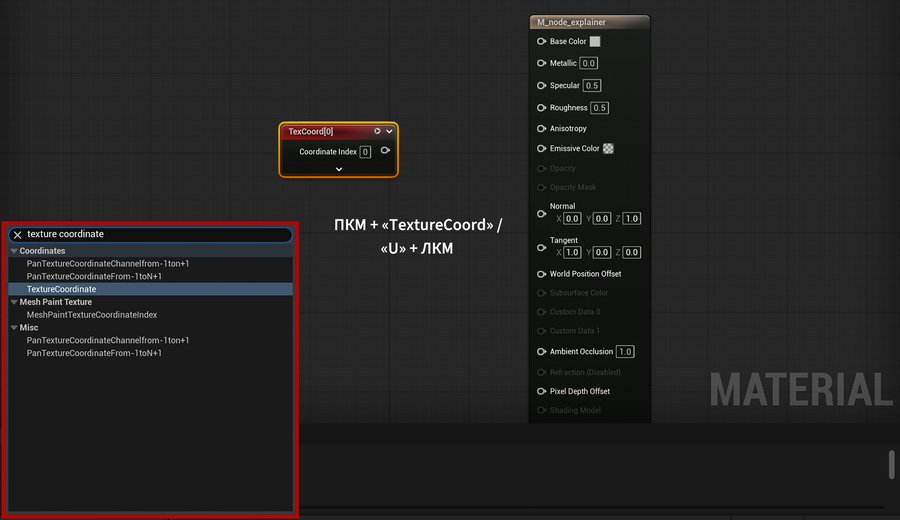Edit the Normal Y value field
The image size is (900, 520).
point(602,219)
